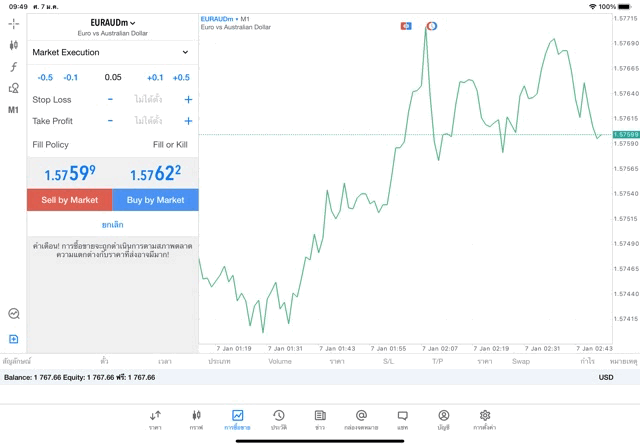Open the objects shapes icon
Image resolution: width=640 pixels, height=447 pixels.
13,88
